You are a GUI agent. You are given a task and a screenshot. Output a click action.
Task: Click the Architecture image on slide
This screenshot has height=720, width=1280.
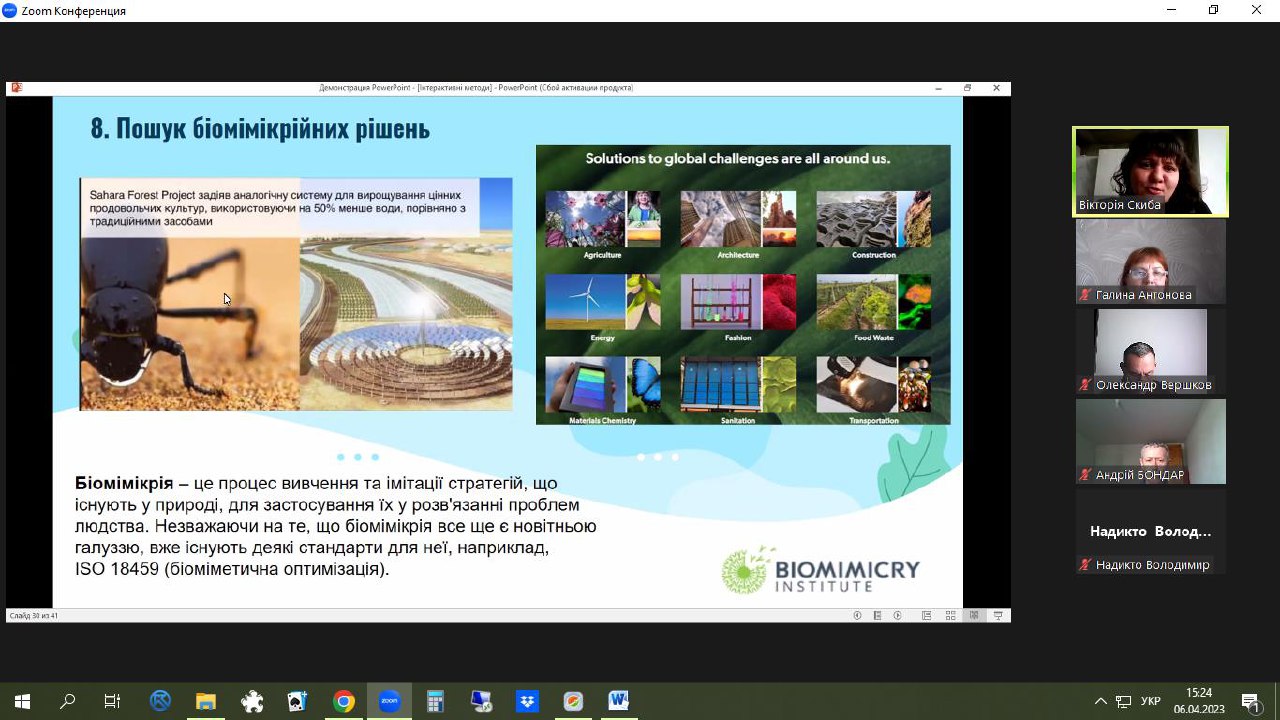pyautogui.click(x=738, y=219)
